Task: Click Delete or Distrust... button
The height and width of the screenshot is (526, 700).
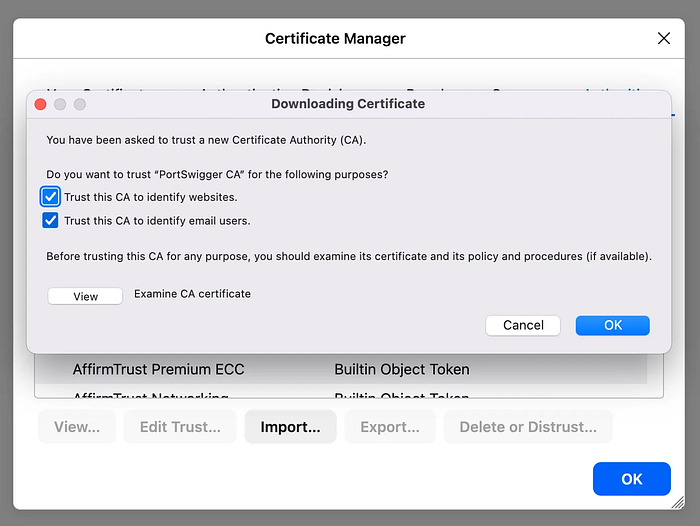Action: pyautogui.click(x=528, y=426)
